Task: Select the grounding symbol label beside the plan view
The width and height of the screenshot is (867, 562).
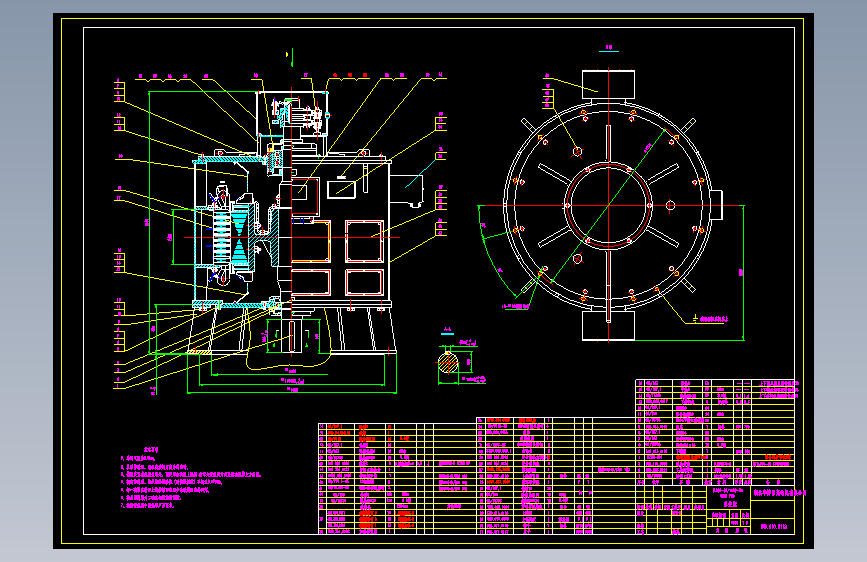Action: point(711,319)
